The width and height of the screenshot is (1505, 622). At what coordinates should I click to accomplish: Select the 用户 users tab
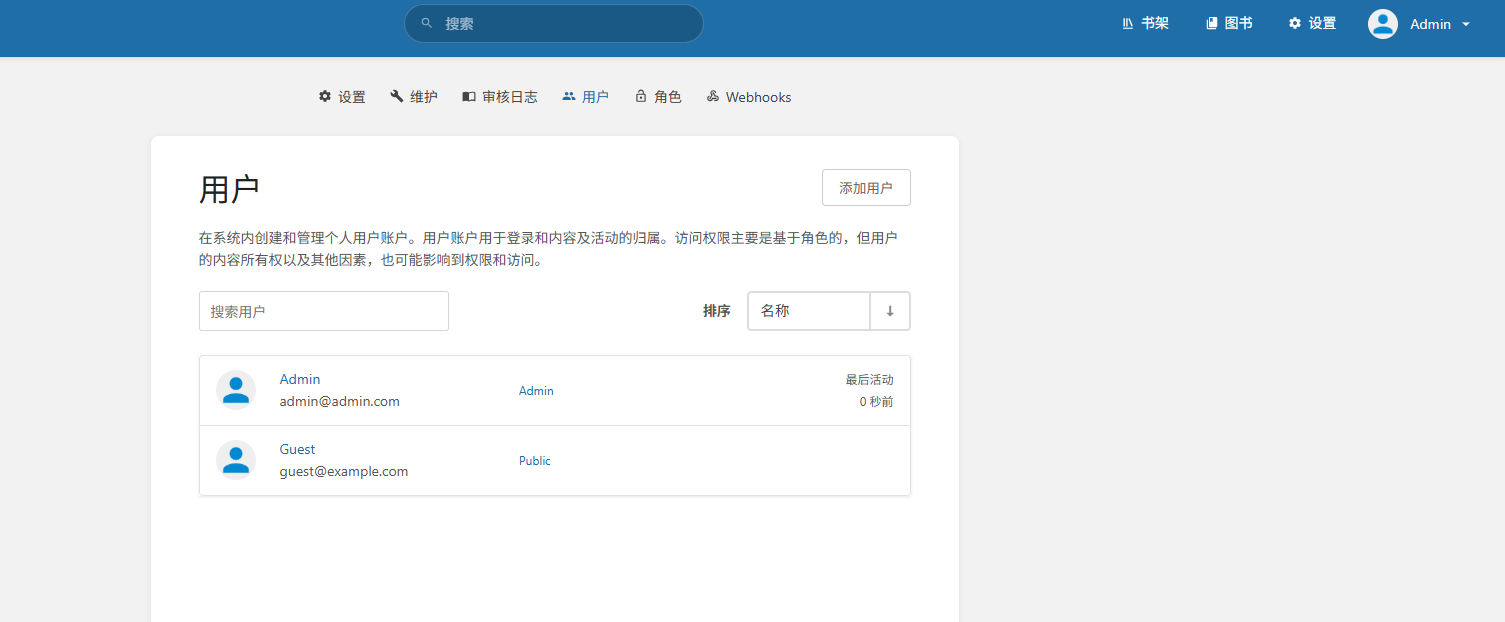pyautogui.click(x=585, y=97)
